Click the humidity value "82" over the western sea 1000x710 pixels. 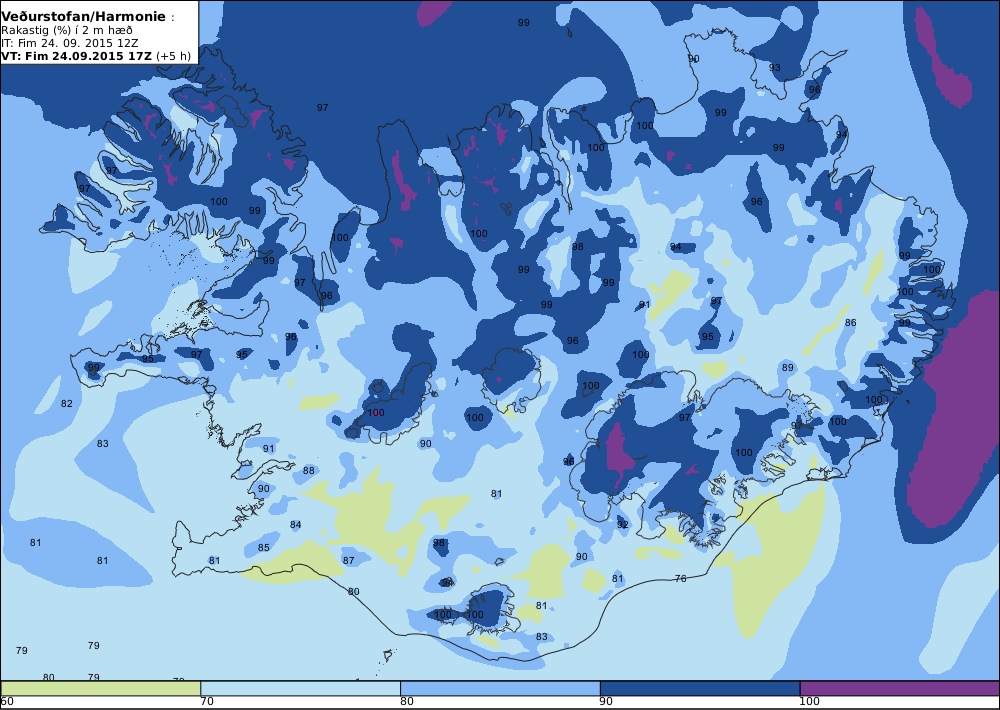click(x=66, y=404)
